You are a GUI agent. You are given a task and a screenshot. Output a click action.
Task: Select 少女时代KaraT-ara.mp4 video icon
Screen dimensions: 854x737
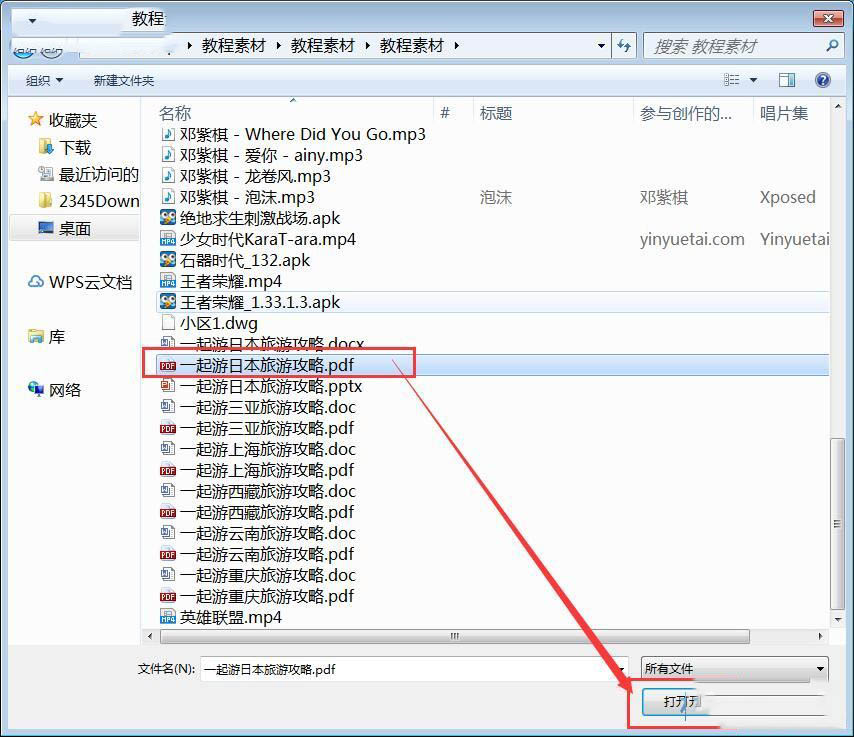click(168, 239)
